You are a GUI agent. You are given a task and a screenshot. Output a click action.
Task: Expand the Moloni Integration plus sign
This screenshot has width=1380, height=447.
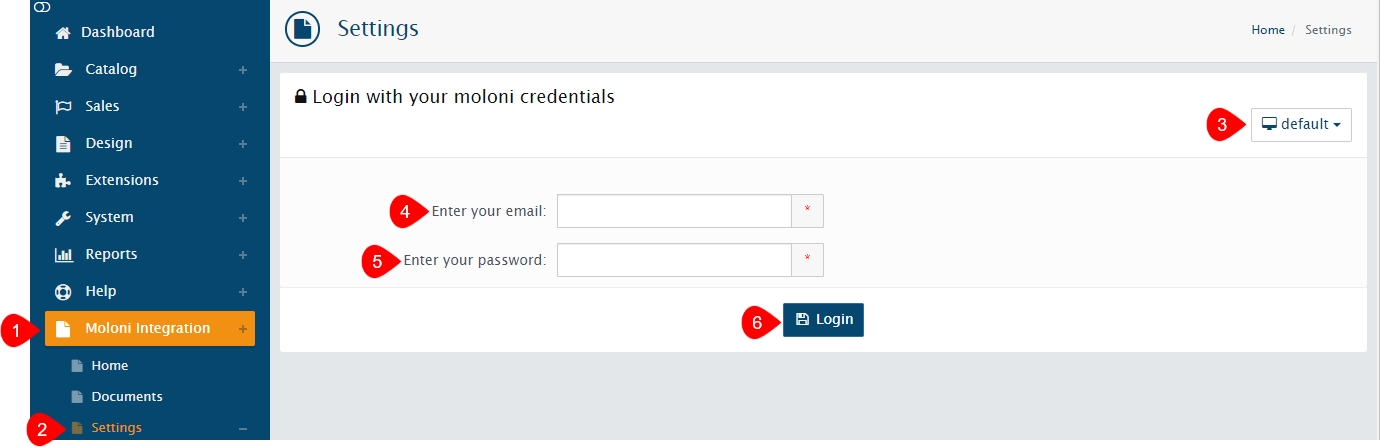click(243, 329)
